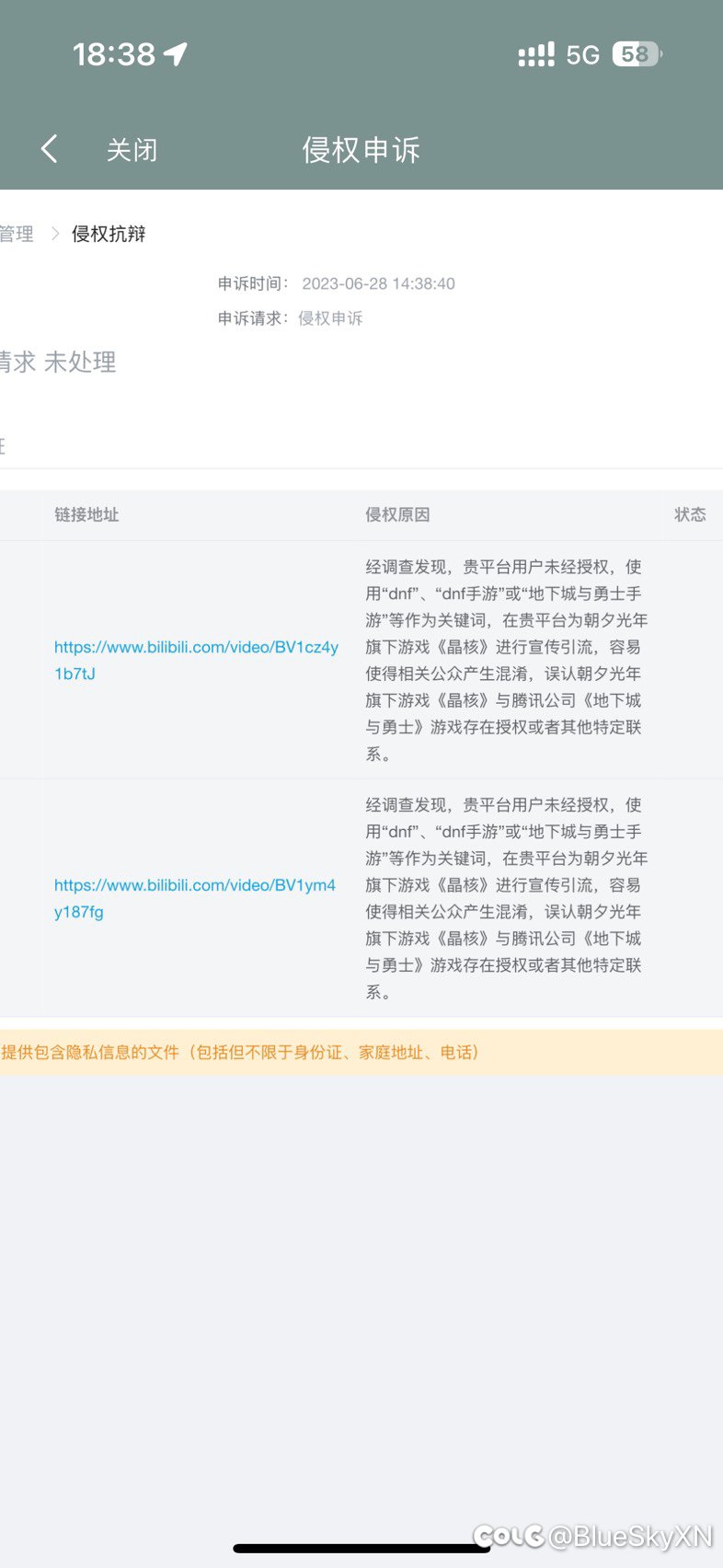Tap the 未处理 status heading
This screenshot has height=1568, width=723.
click(80, 362)
